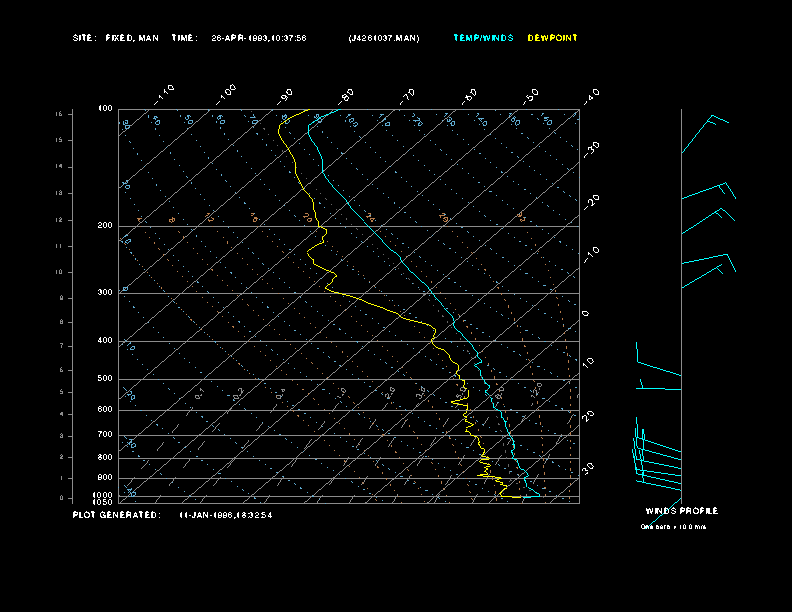This screenshot has height=612, width=792.
Task: Click the cyan TEMP/WINDS legend label
Action: [483, 38]
